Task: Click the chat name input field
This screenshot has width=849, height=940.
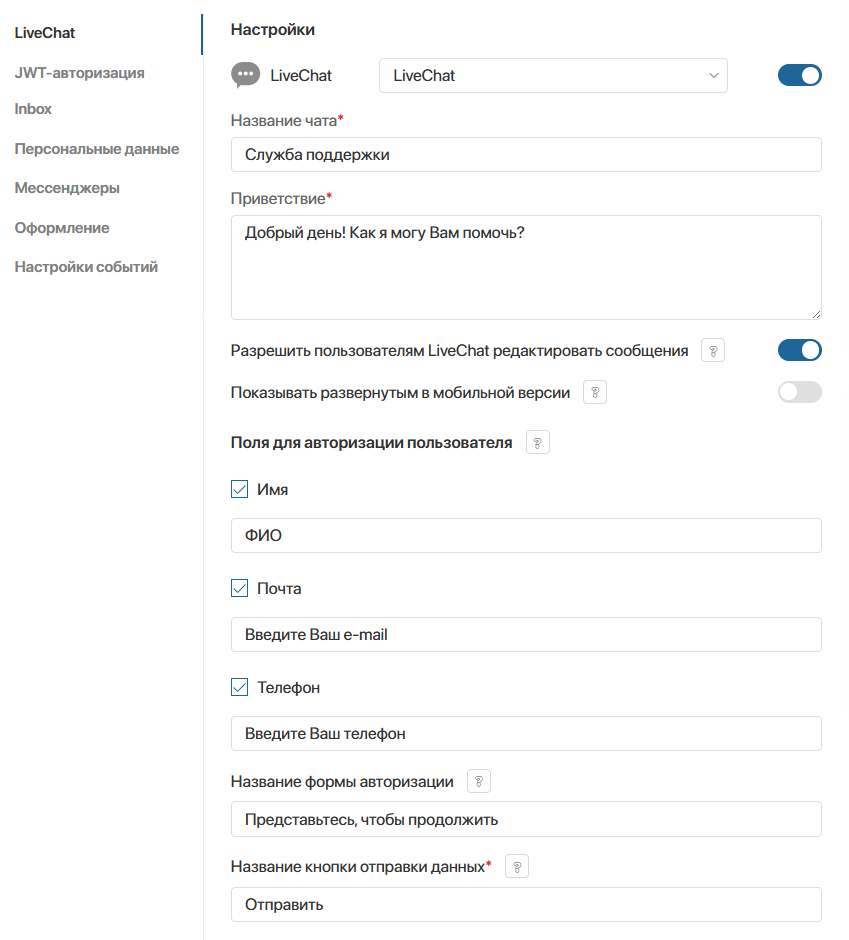Action: pos(526,155)
